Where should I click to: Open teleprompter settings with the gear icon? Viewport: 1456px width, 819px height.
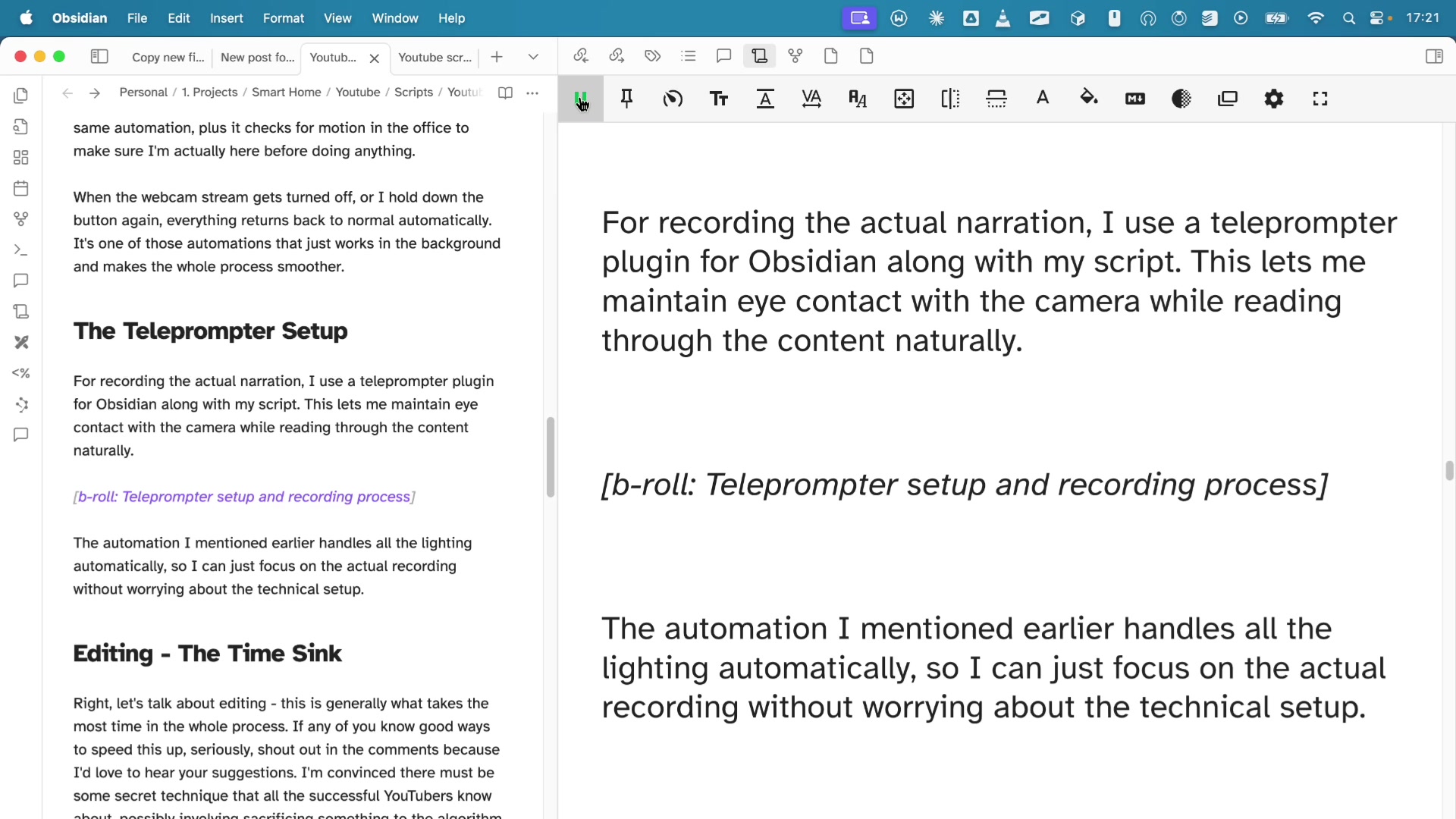click(1274, 99)
